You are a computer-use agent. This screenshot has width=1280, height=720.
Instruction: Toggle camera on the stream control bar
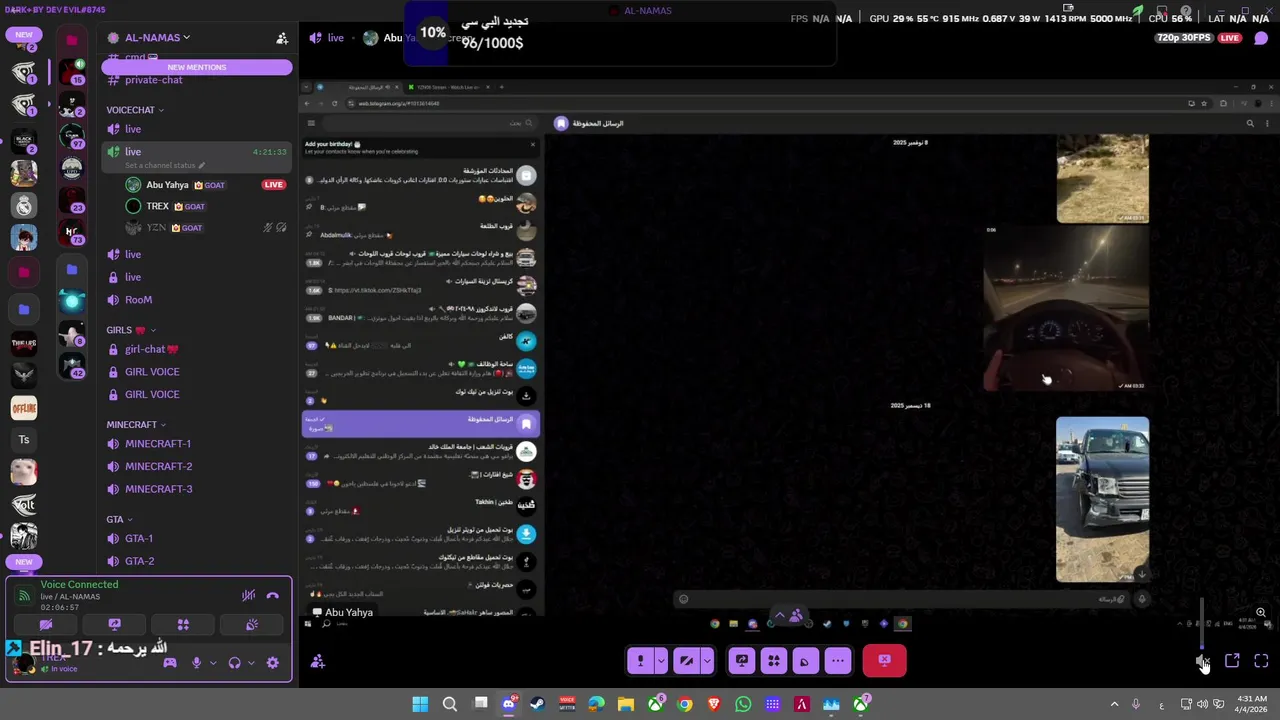click(686, 660)
